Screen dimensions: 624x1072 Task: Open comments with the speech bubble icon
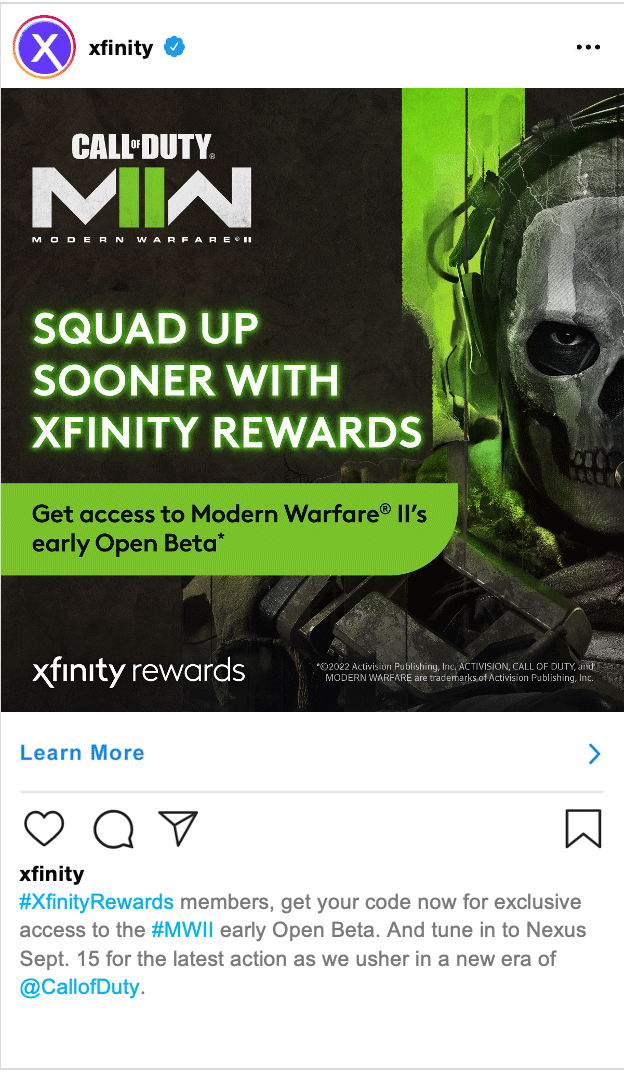point(113,829)
